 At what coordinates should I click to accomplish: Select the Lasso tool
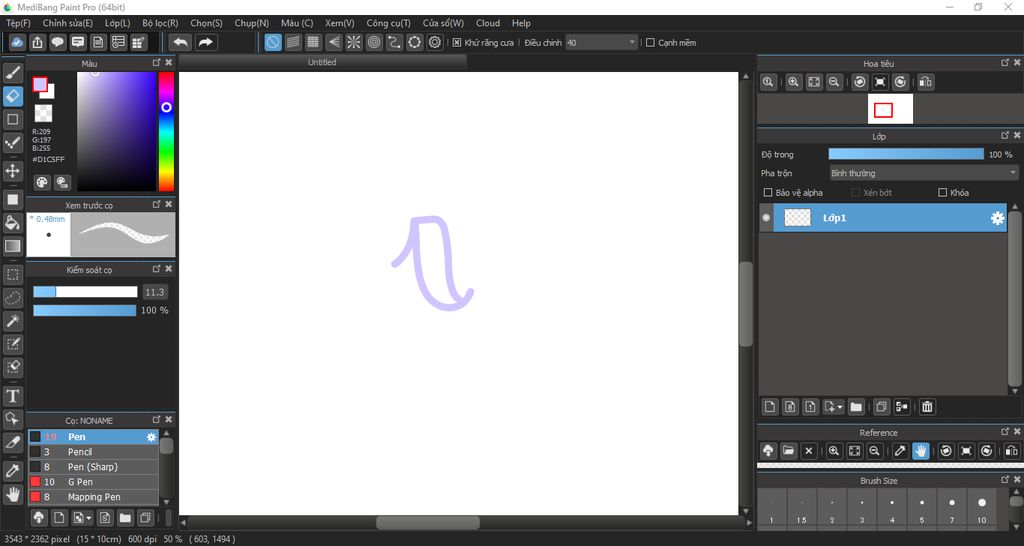click(x=12, y=298)
